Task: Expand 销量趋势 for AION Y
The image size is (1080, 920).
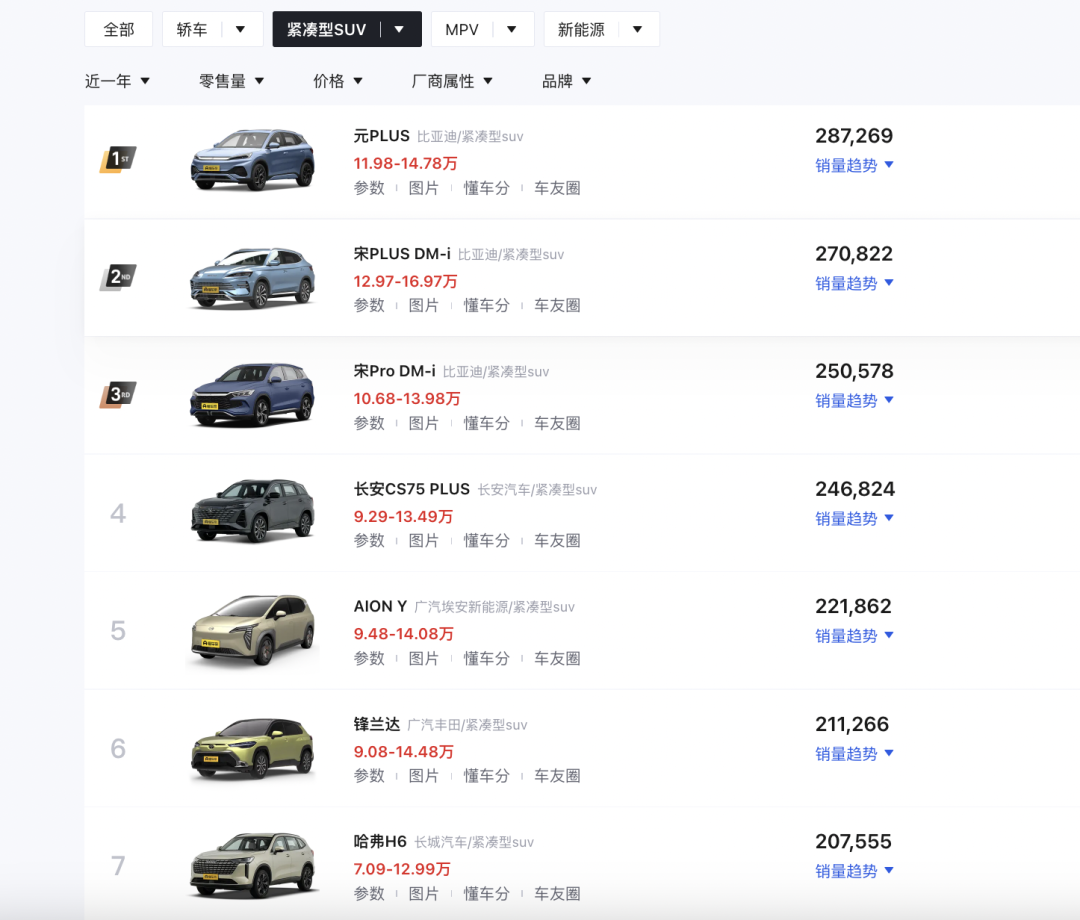Action: (x=854, y=636)
